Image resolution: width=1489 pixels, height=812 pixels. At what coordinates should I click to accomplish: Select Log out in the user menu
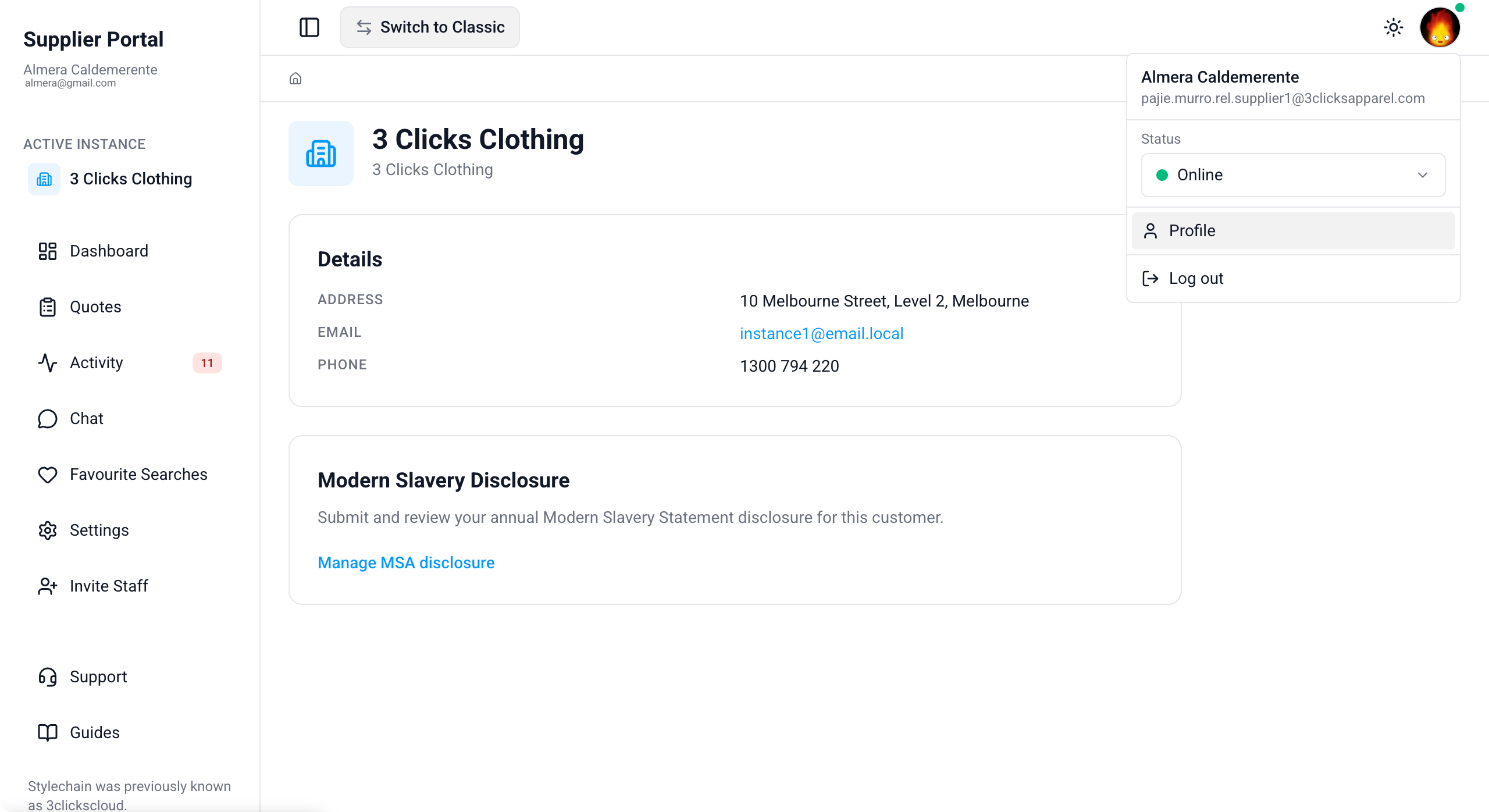tap(1293, 279)
